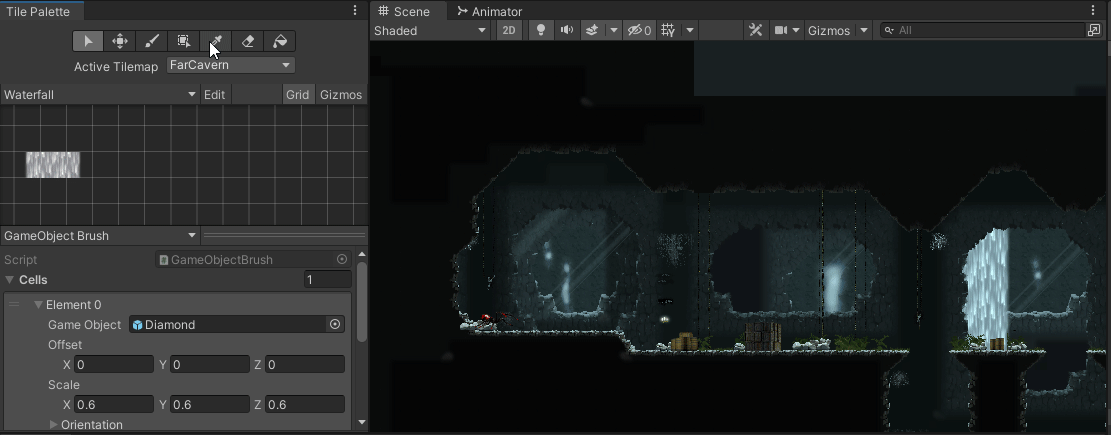Click the Scale Y field
The width and height of the screenshot is (1111, 435).
click(x=210, y=405)
